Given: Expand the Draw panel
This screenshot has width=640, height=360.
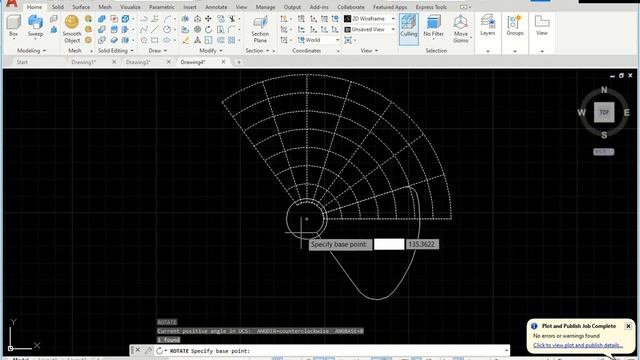Looking at the screenshot, I should (158, 51).
